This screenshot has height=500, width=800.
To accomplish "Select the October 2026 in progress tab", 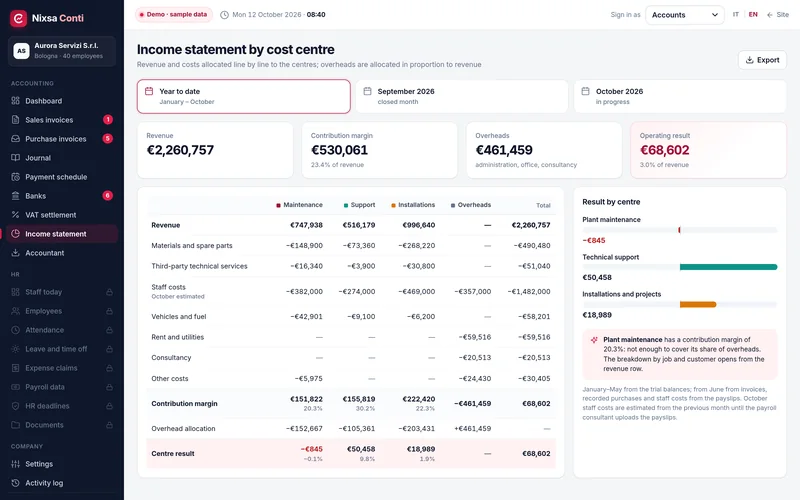I will pyautogui.click(x=680, y=96).
